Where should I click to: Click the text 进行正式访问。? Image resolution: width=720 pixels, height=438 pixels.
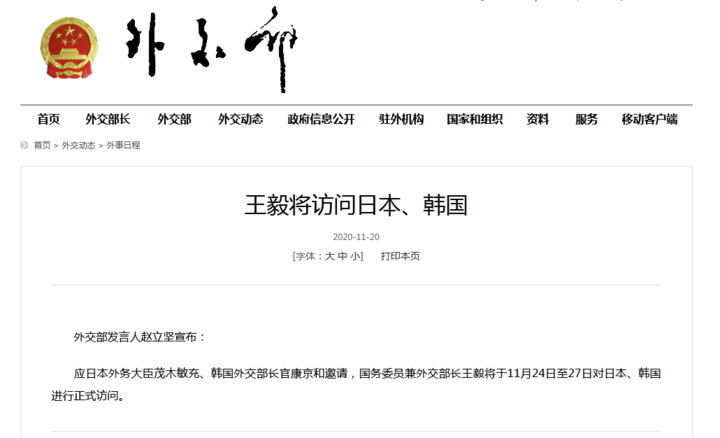pyautogui.click(x=88, y=396)
